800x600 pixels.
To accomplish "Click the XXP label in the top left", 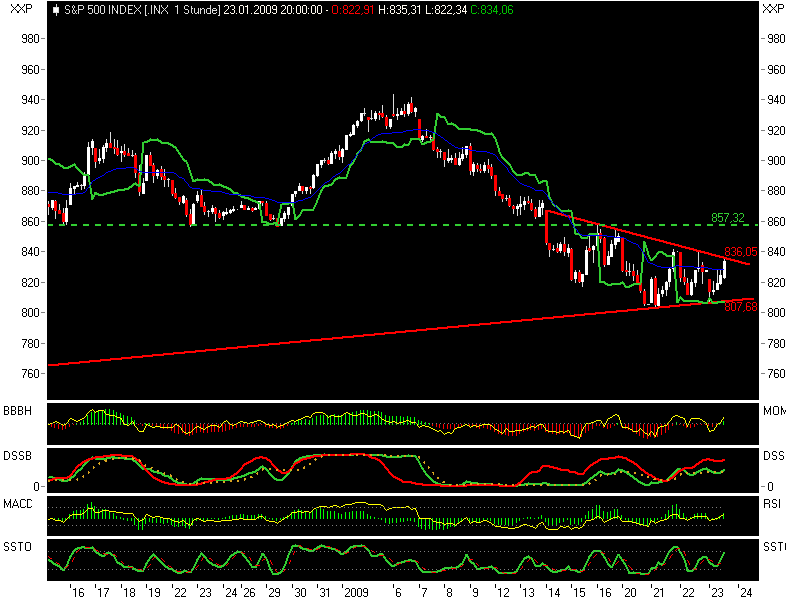I will (16, 11).
